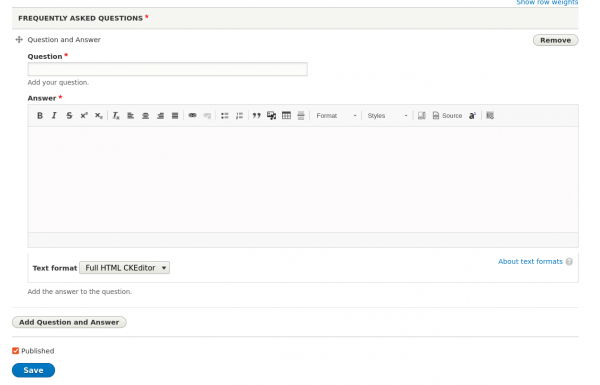Image resolution: width=600 pixels, height=385 pixels.
Task: Click Show row weights link
Action: [x=547, y=2]
